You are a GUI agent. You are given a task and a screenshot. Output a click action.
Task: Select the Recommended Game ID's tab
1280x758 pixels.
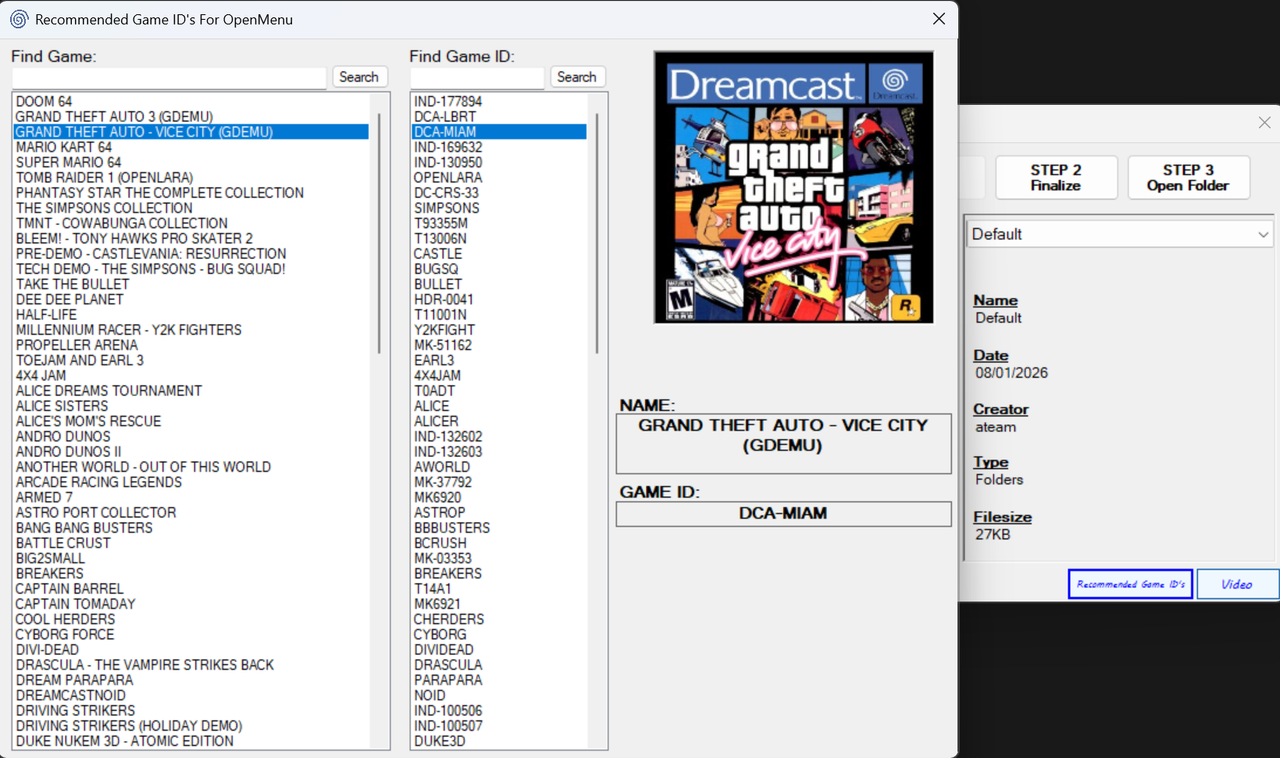pyautogui.click(x=1130, y=584)
